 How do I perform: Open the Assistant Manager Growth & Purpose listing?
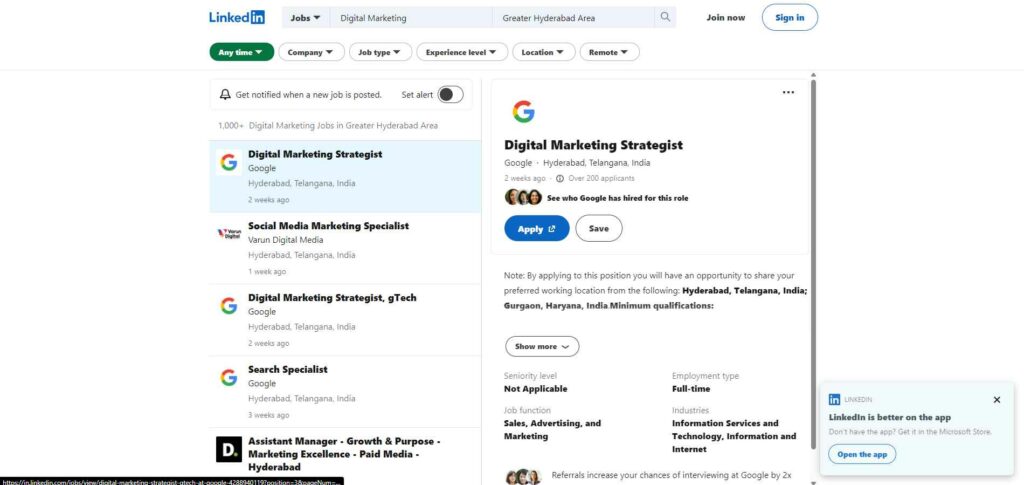[344, 454]
